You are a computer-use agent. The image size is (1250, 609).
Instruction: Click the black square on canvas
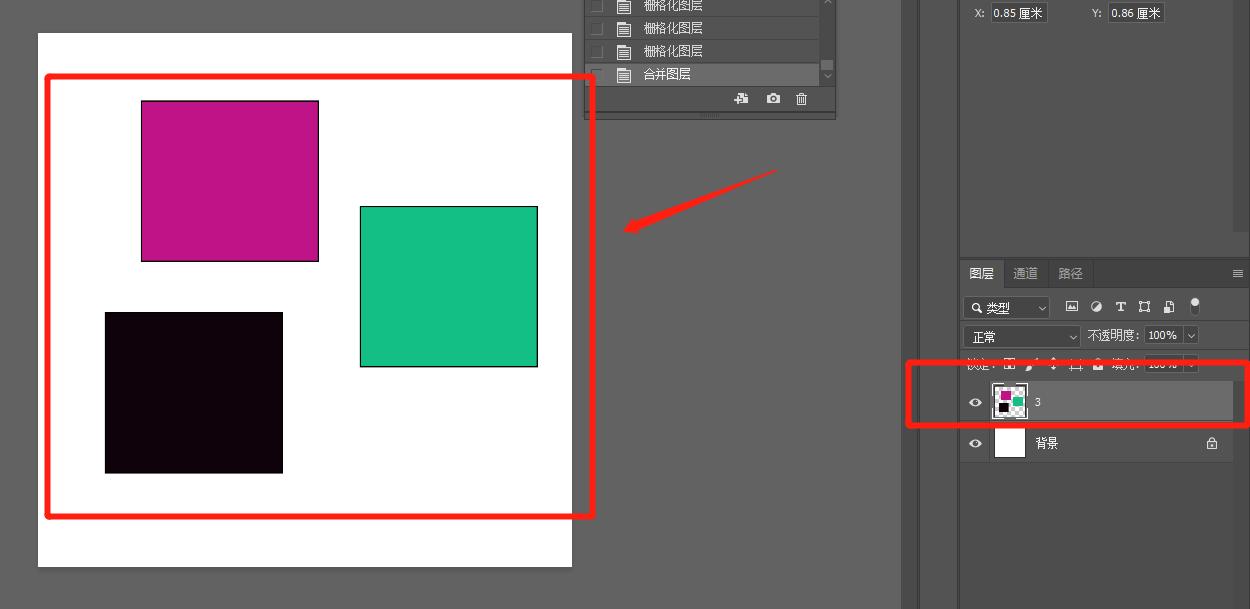tap(194, 393)
